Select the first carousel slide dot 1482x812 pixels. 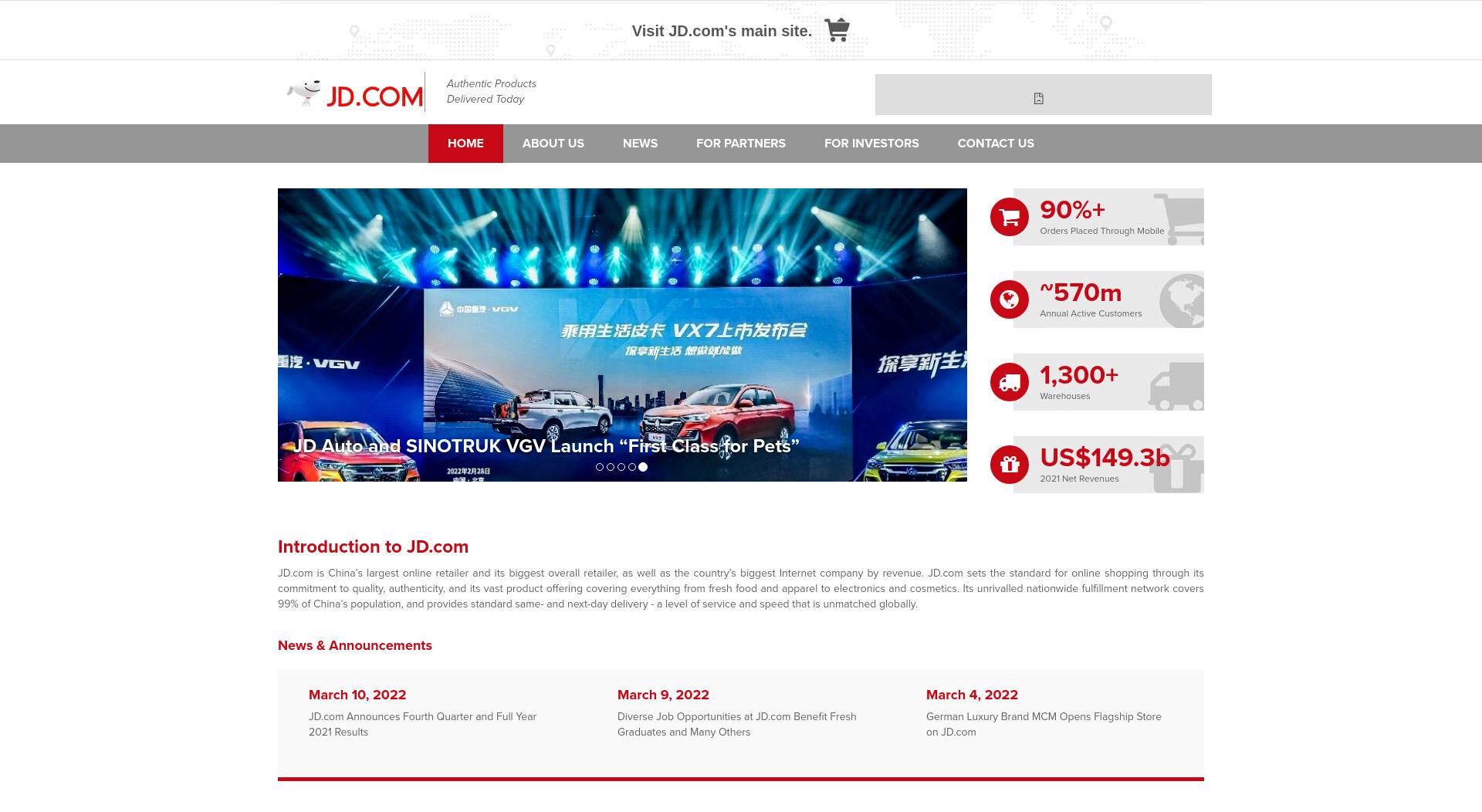(600, 467)
